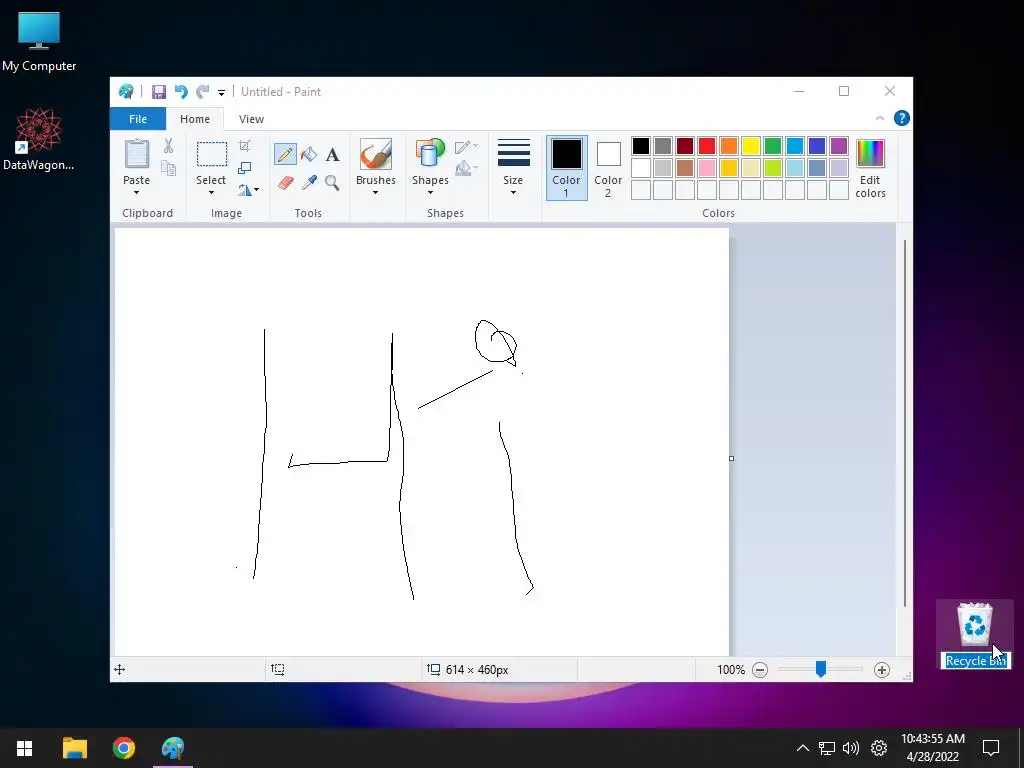Click the Brushes icon

pyautogui.click(x=376, y=154)
